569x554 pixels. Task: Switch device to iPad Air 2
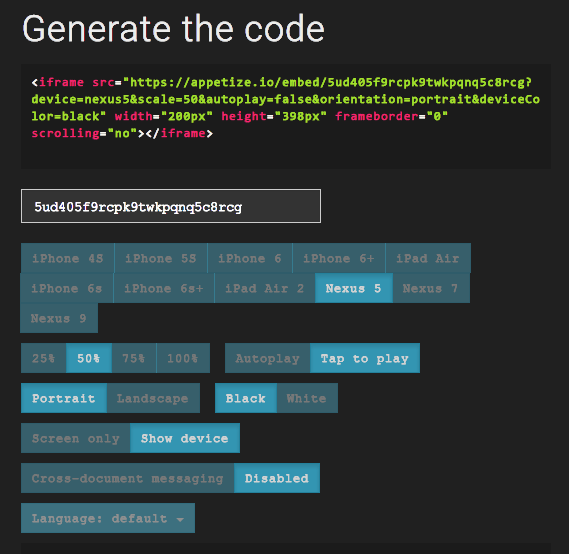tap(265, 288)
